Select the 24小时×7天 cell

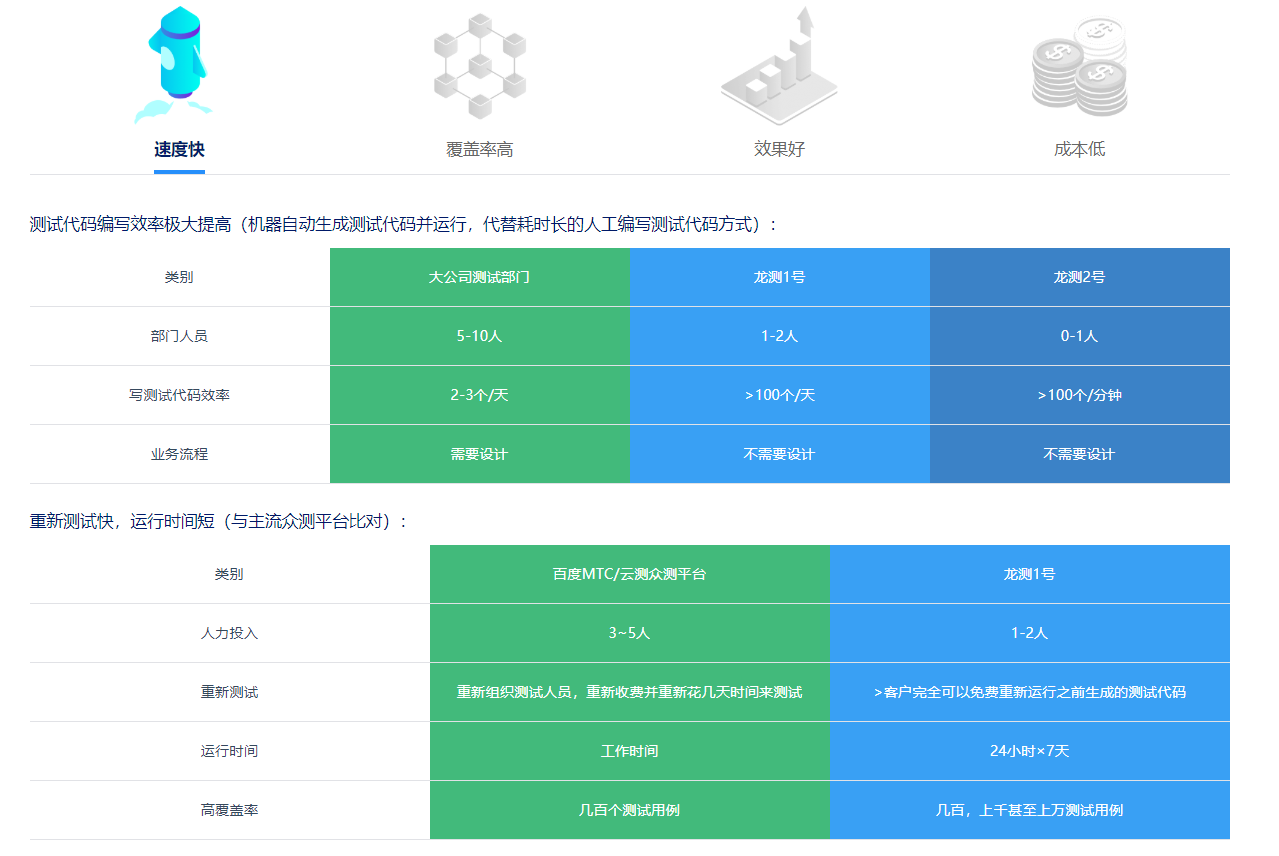pyautogui.click(x=1030, y=751)
